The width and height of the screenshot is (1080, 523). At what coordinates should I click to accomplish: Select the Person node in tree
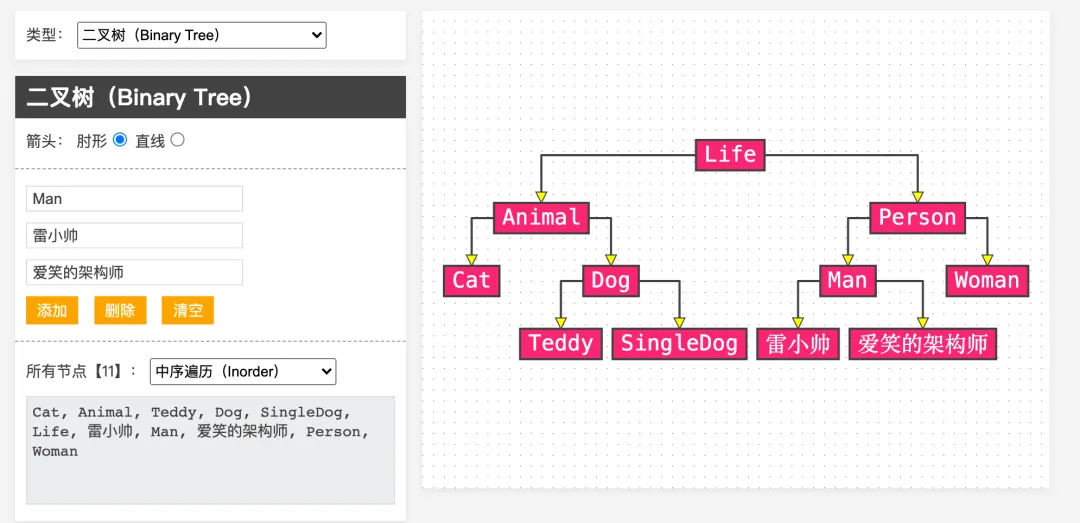coord(917,218)
